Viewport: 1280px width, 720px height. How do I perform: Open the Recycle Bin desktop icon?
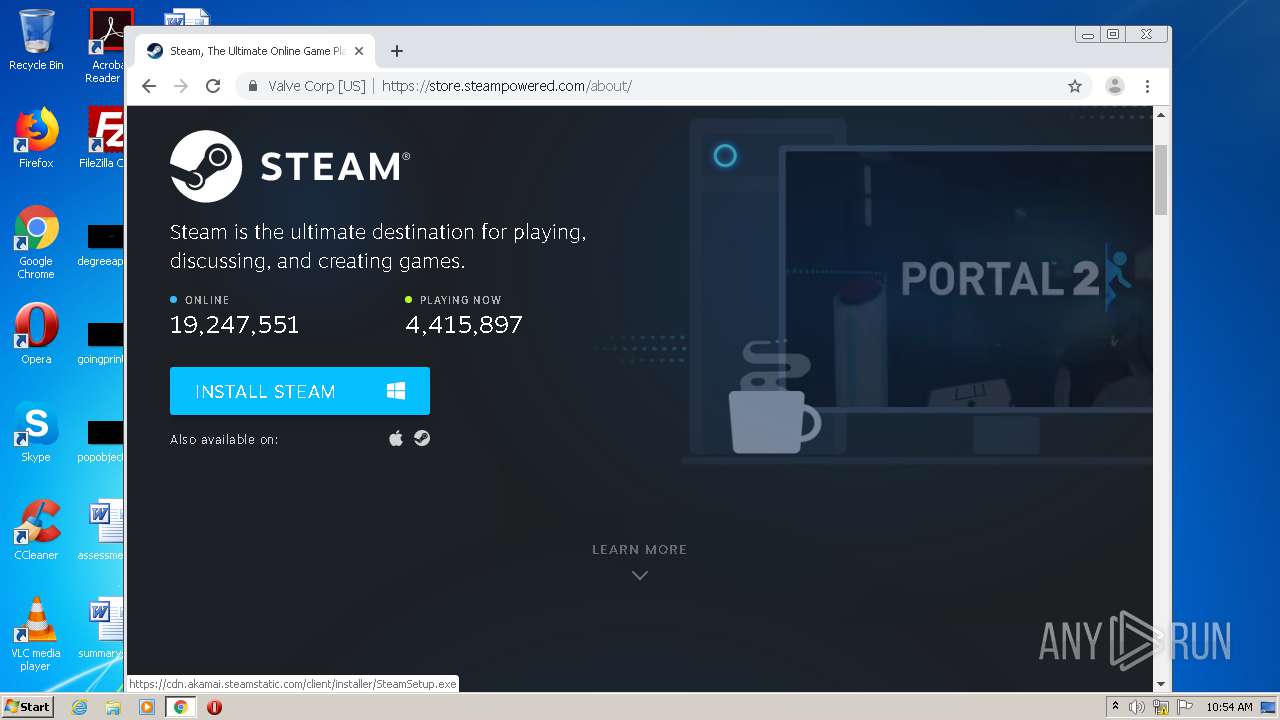(x=36, y=40)
